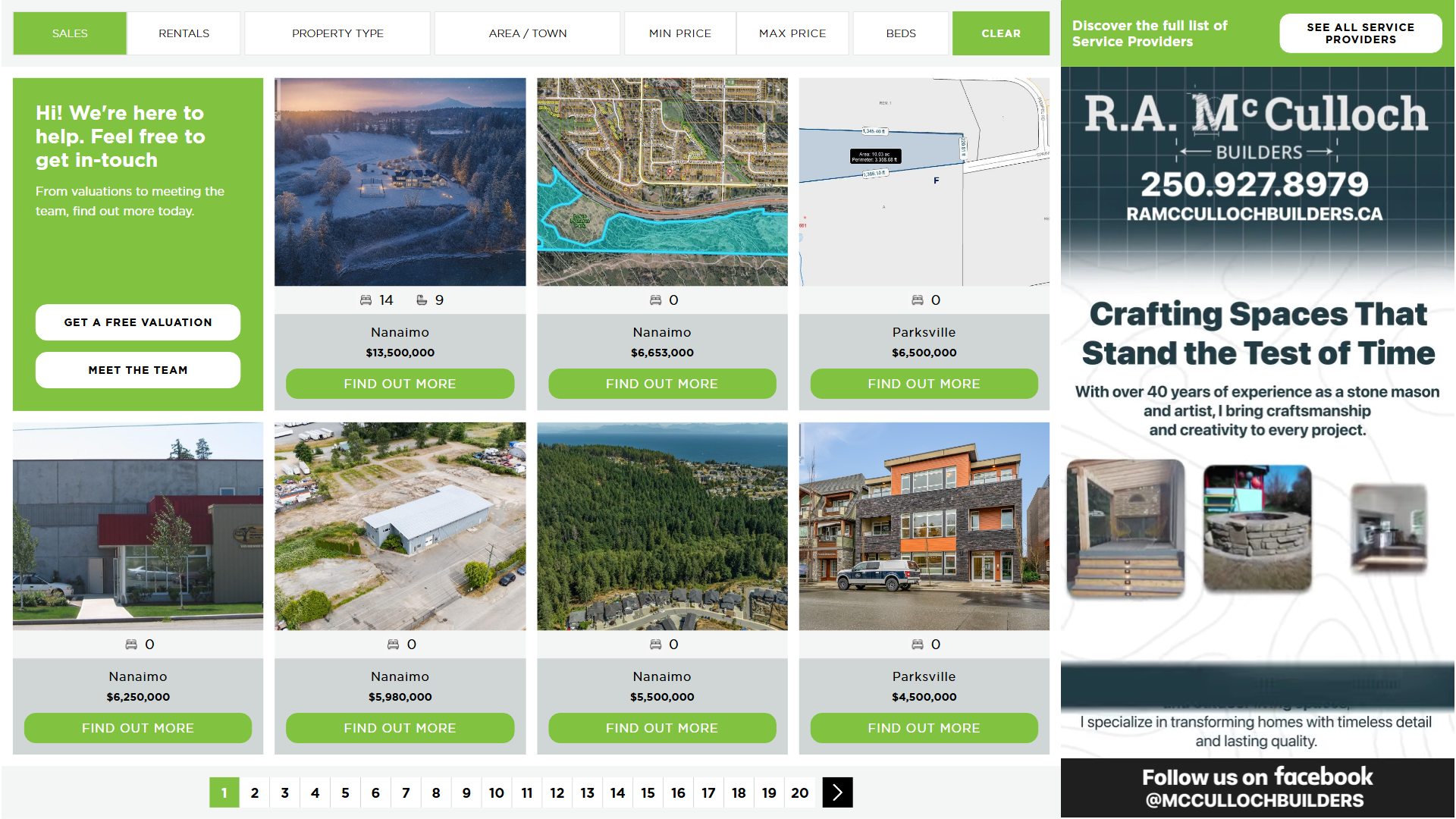
Task: Click the next page arrow icon
Action: pyautogui.click(x=837, y=792)
